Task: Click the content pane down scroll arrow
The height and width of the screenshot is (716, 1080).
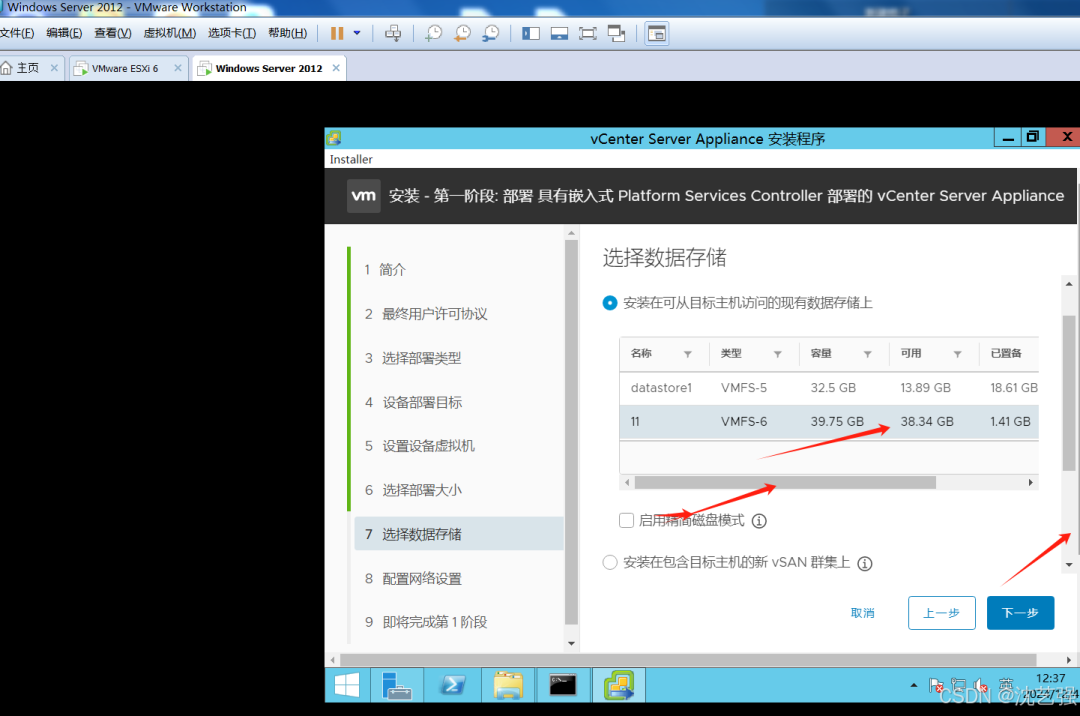Action: [1069, 565]
